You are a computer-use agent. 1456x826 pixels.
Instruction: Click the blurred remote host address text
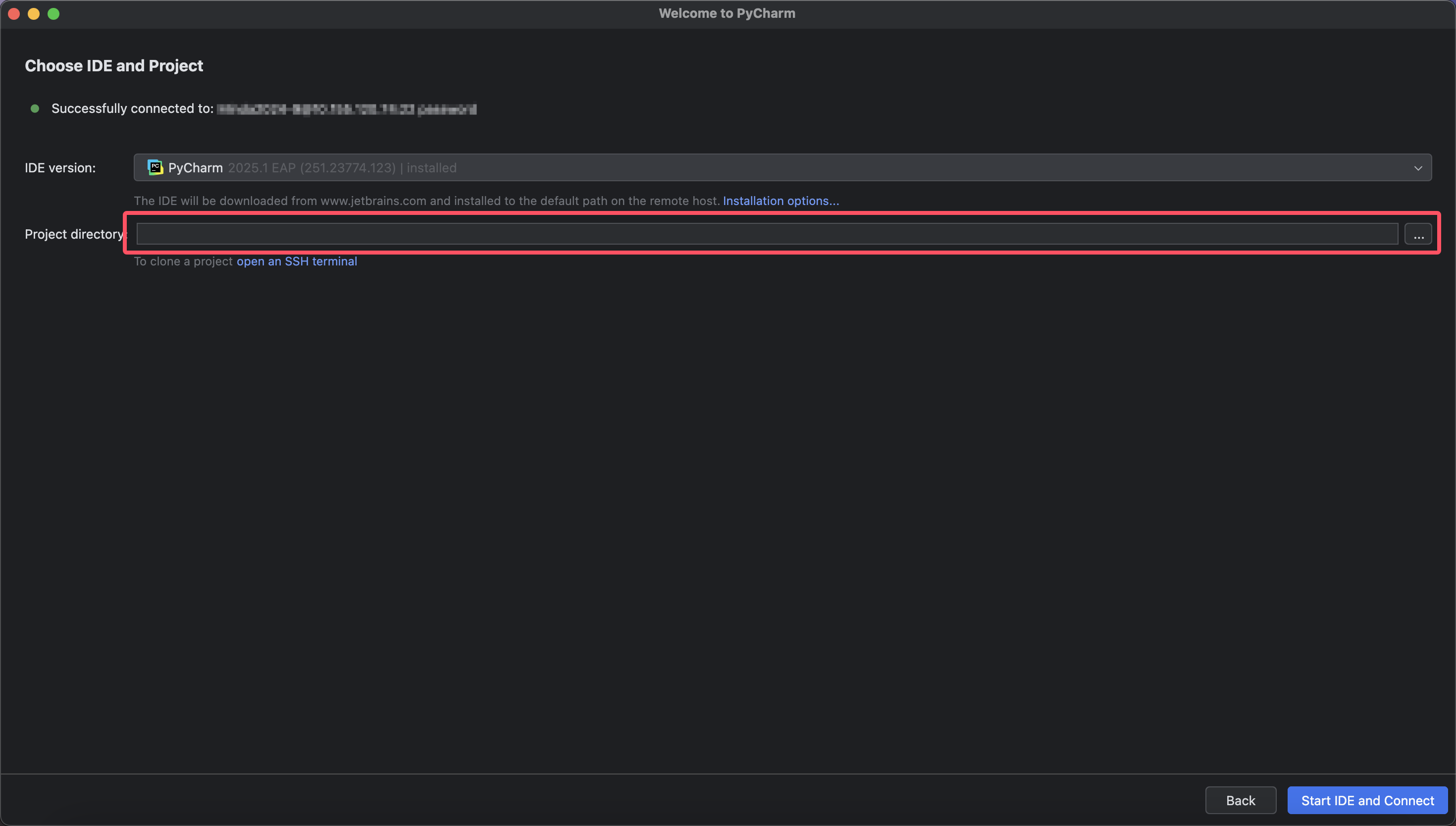pyautogui.click(x=347, y=109)
